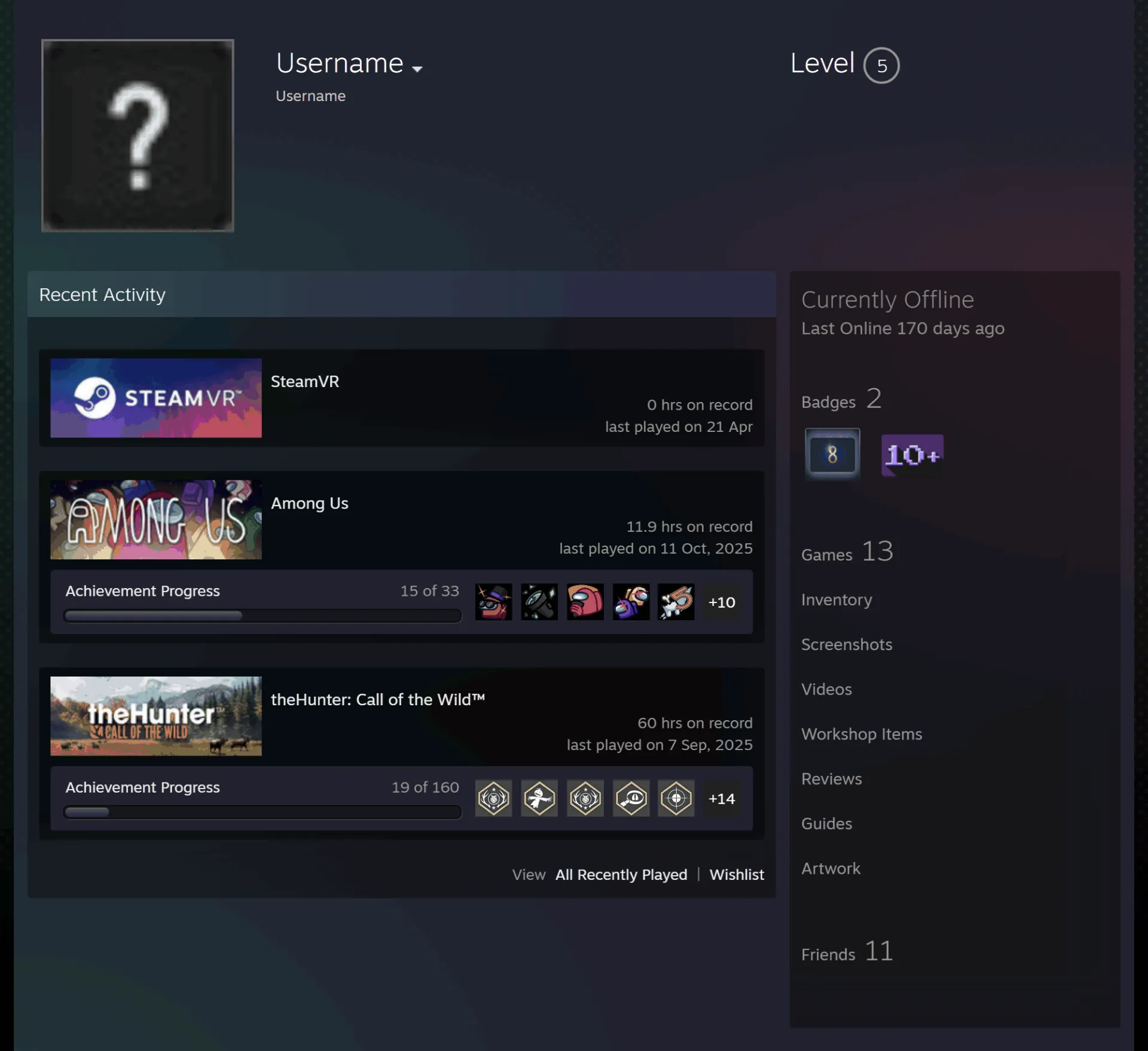1148x1051 pixels.
Task: Go to Workshop Items
Action: [x=862, y=734]
